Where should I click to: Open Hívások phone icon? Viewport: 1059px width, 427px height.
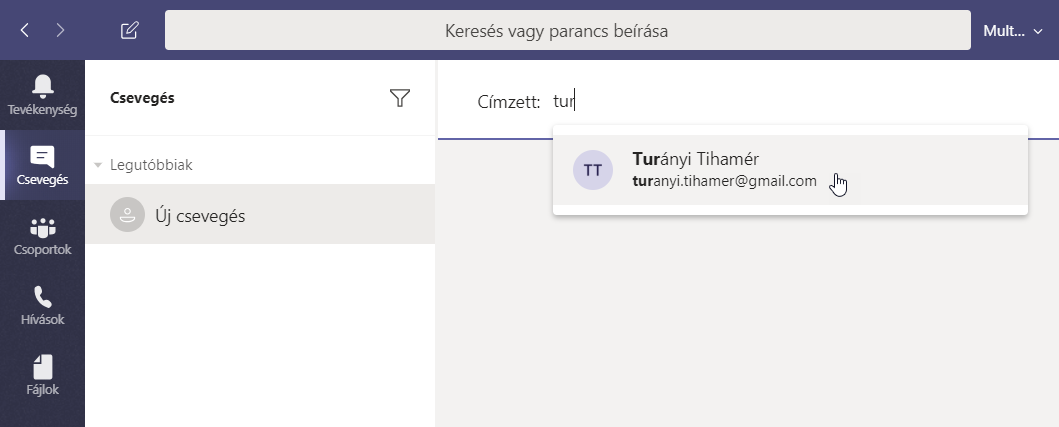42,306
